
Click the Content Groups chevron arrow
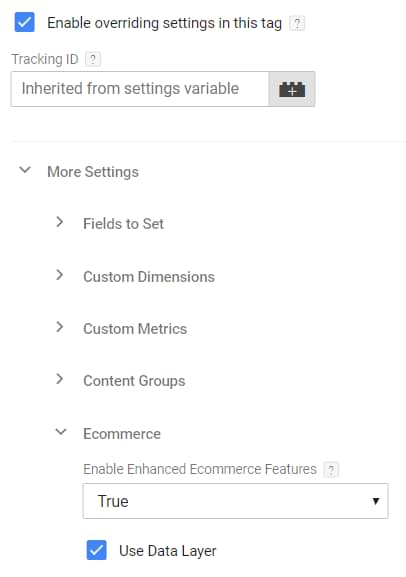(60, 379)
